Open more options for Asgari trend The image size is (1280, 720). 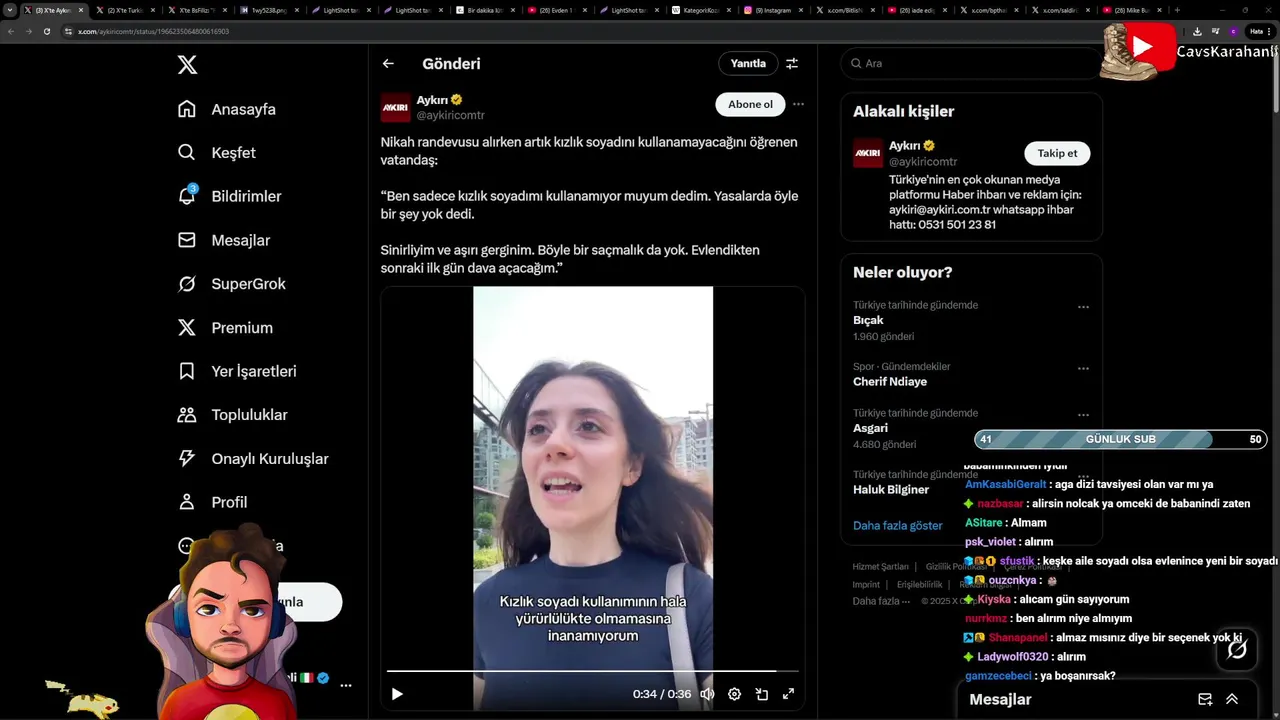(1083, 415)
